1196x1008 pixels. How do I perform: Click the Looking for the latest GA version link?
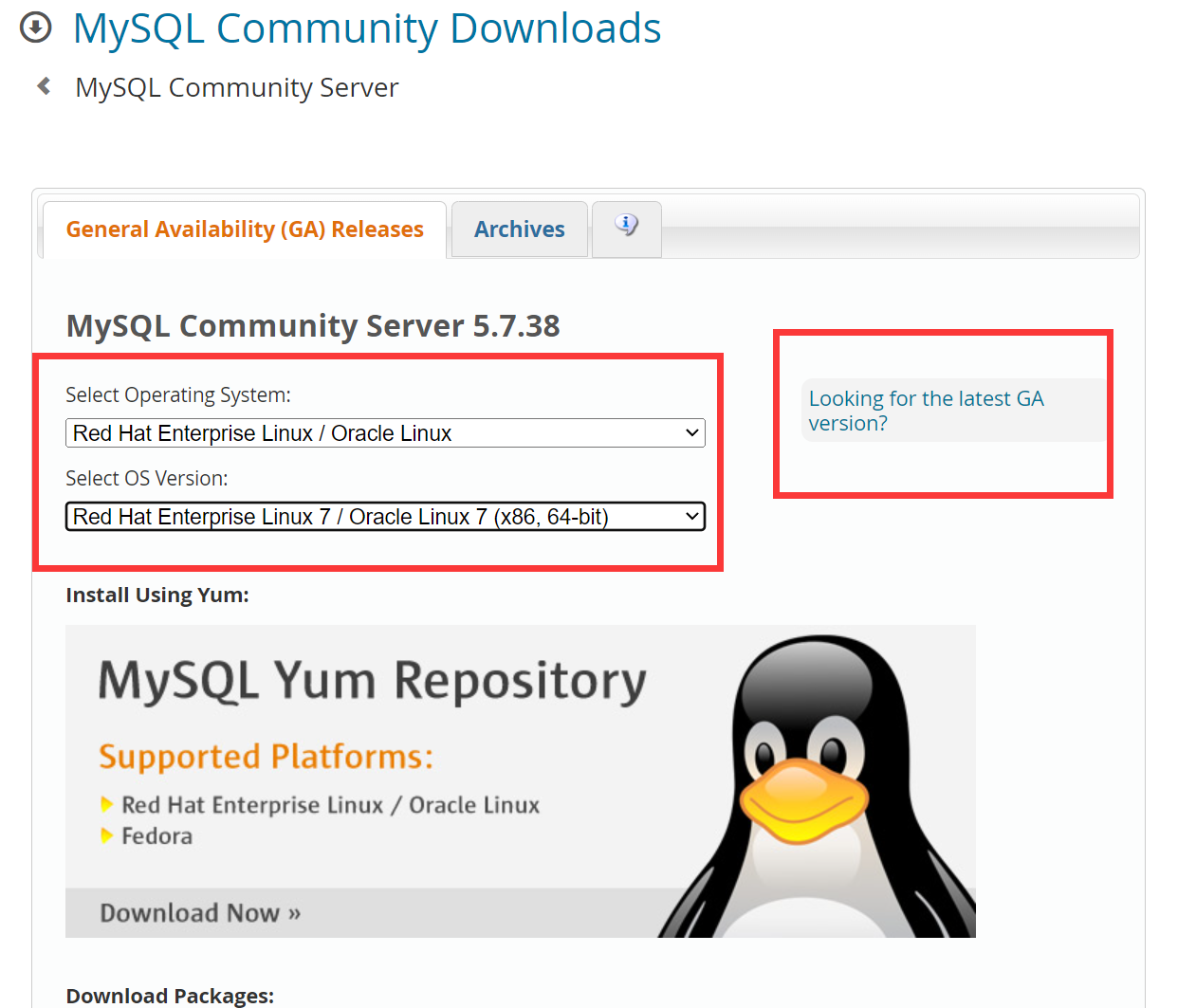[927, 410]
